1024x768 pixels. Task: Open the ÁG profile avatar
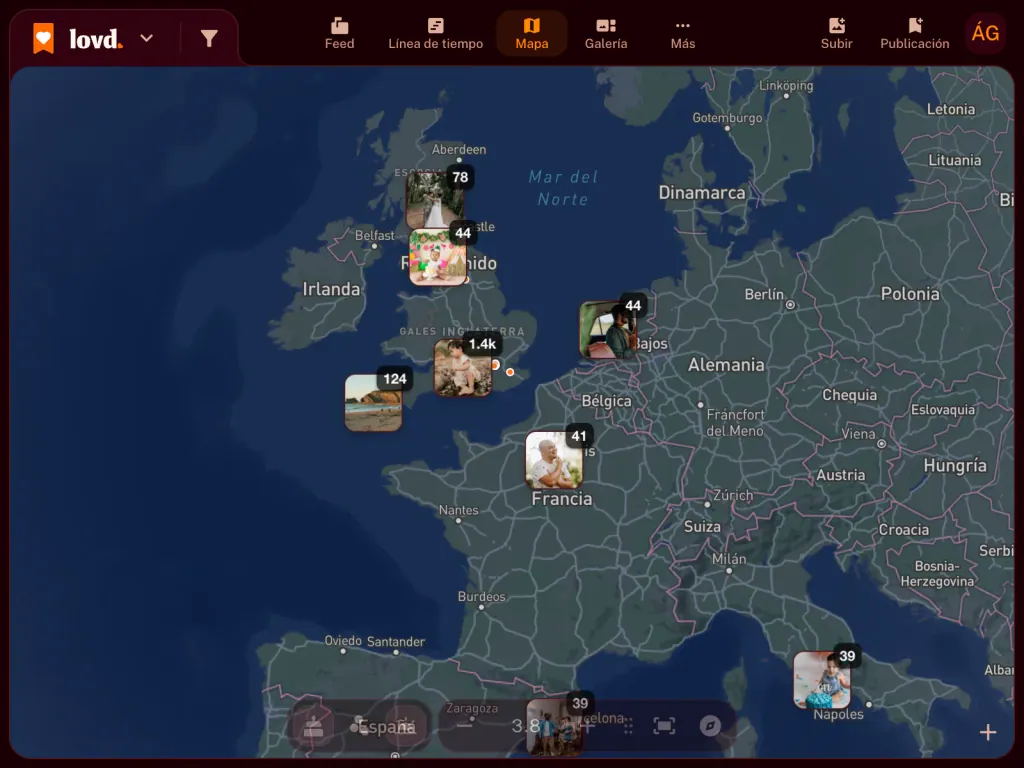985,33
